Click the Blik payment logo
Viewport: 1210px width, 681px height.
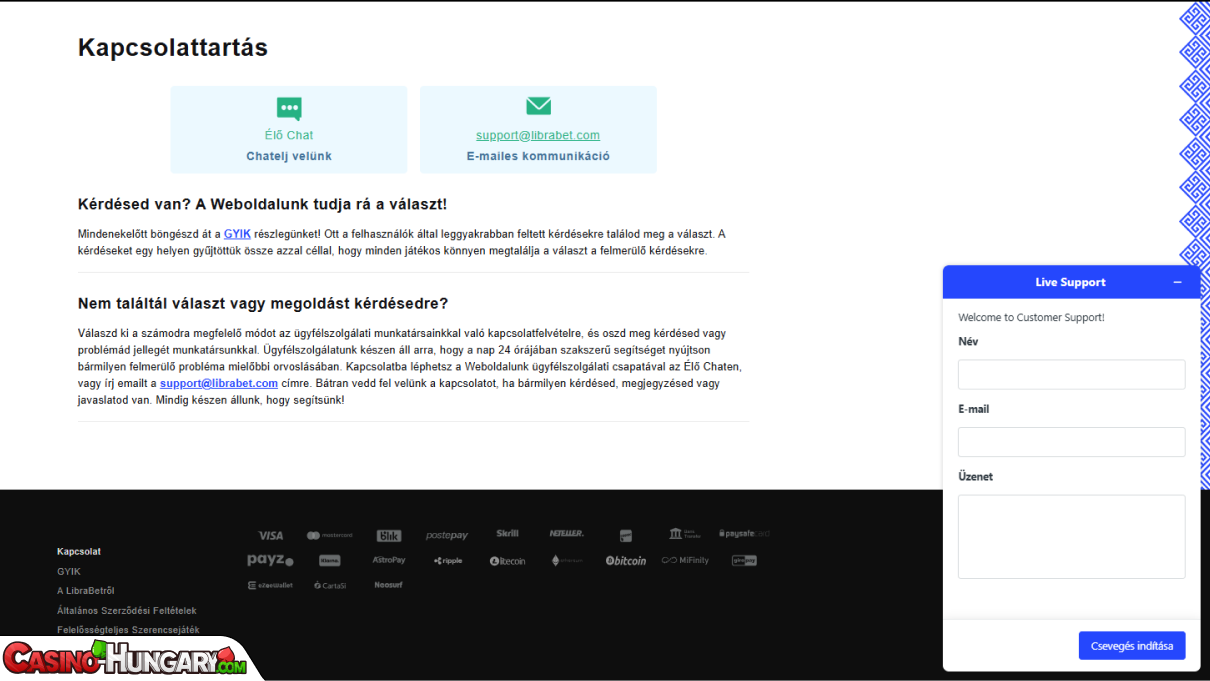click(389, 535)
